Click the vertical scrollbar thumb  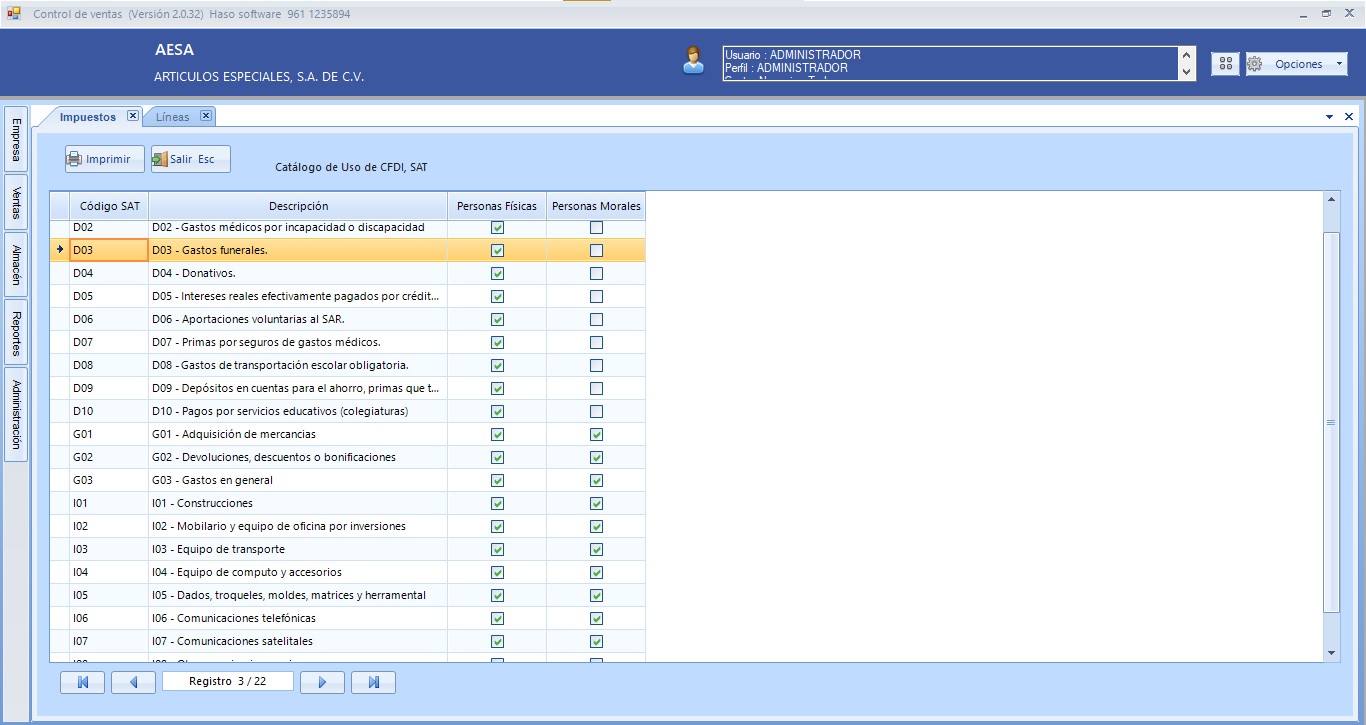(x=1331, y=422)
